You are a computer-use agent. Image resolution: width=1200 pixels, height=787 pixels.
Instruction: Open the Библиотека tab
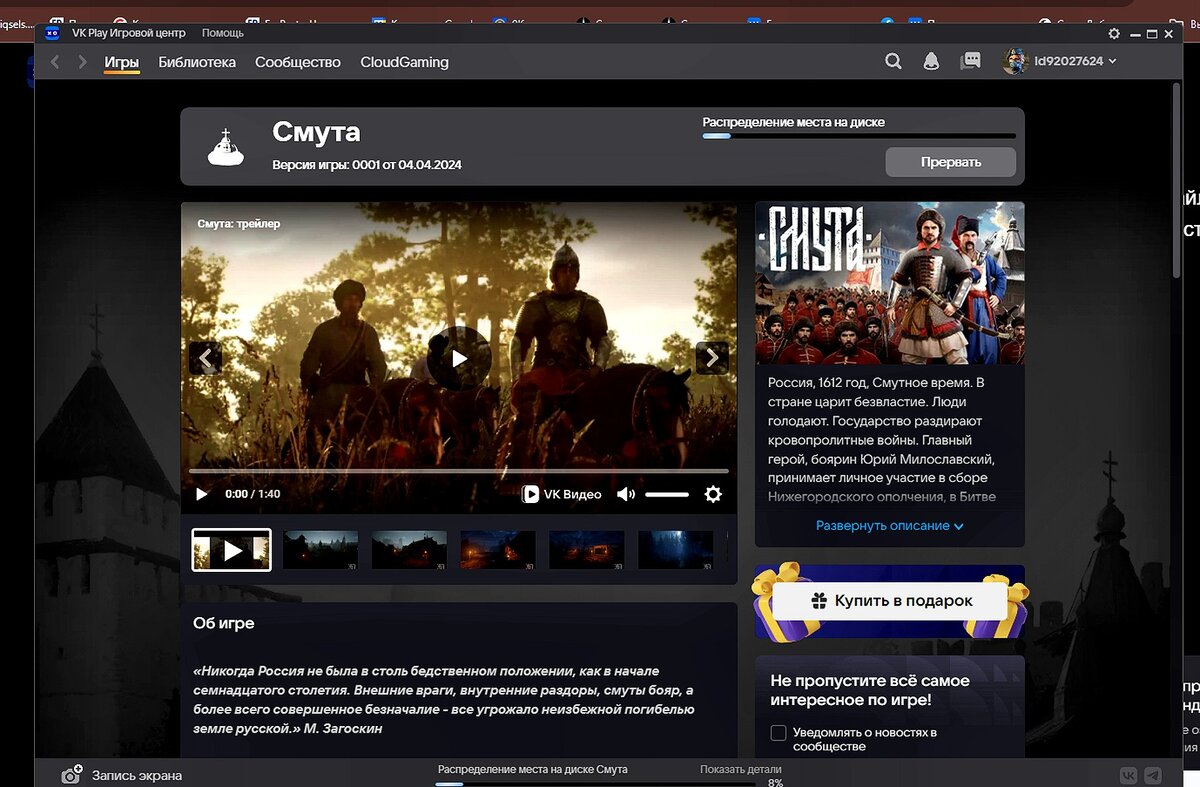click(x=197, y=62)
